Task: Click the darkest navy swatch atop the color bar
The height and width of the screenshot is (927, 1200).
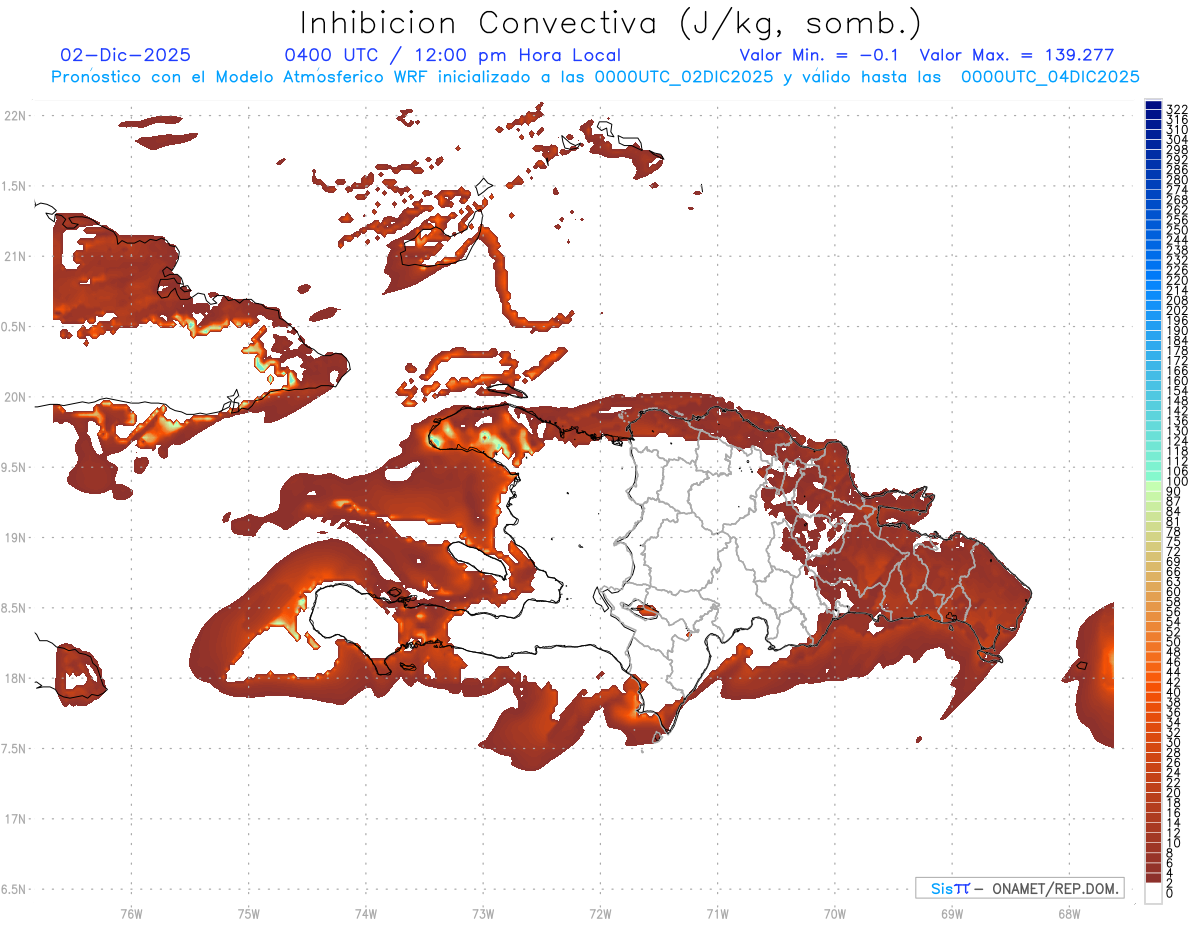Action: point(1153,106)
